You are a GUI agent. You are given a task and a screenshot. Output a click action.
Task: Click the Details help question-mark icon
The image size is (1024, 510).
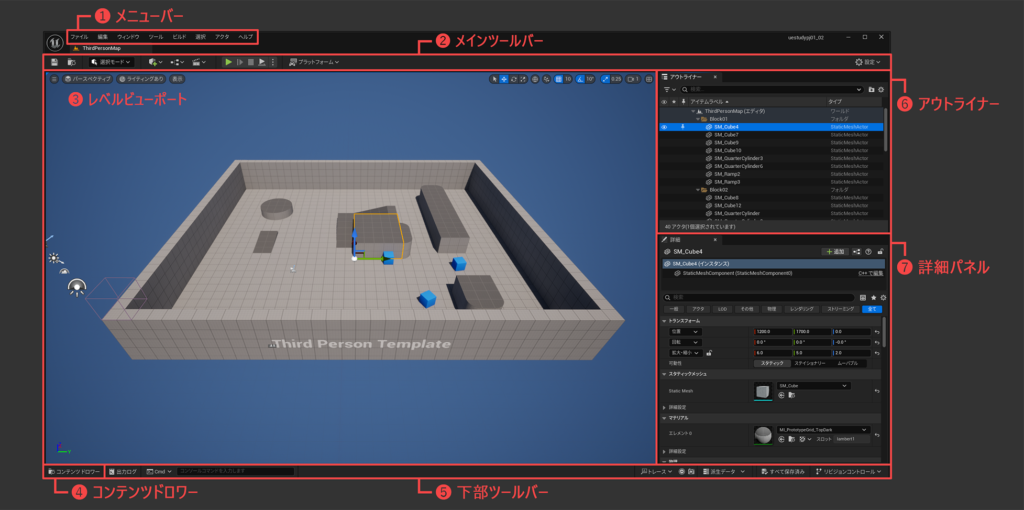(x=869, y=251)
